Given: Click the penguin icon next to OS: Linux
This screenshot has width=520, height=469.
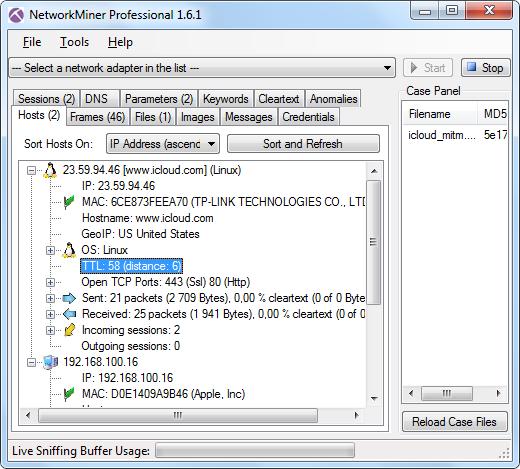Looking at the screenshot, I should click(69, 250).
